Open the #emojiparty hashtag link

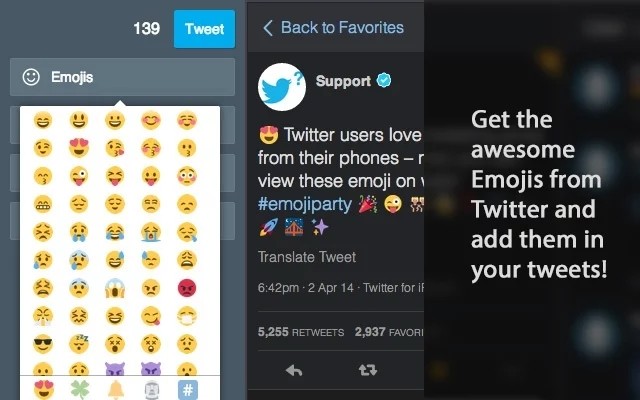tap(304, 204)
